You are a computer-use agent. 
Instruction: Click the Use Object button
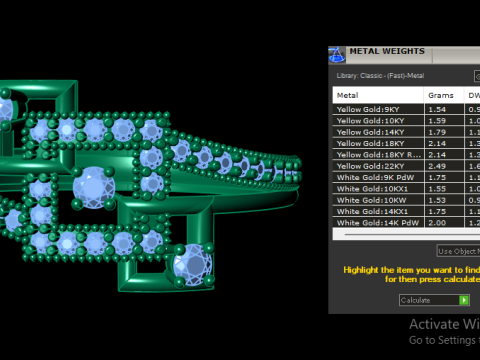(x=458, y=251)
